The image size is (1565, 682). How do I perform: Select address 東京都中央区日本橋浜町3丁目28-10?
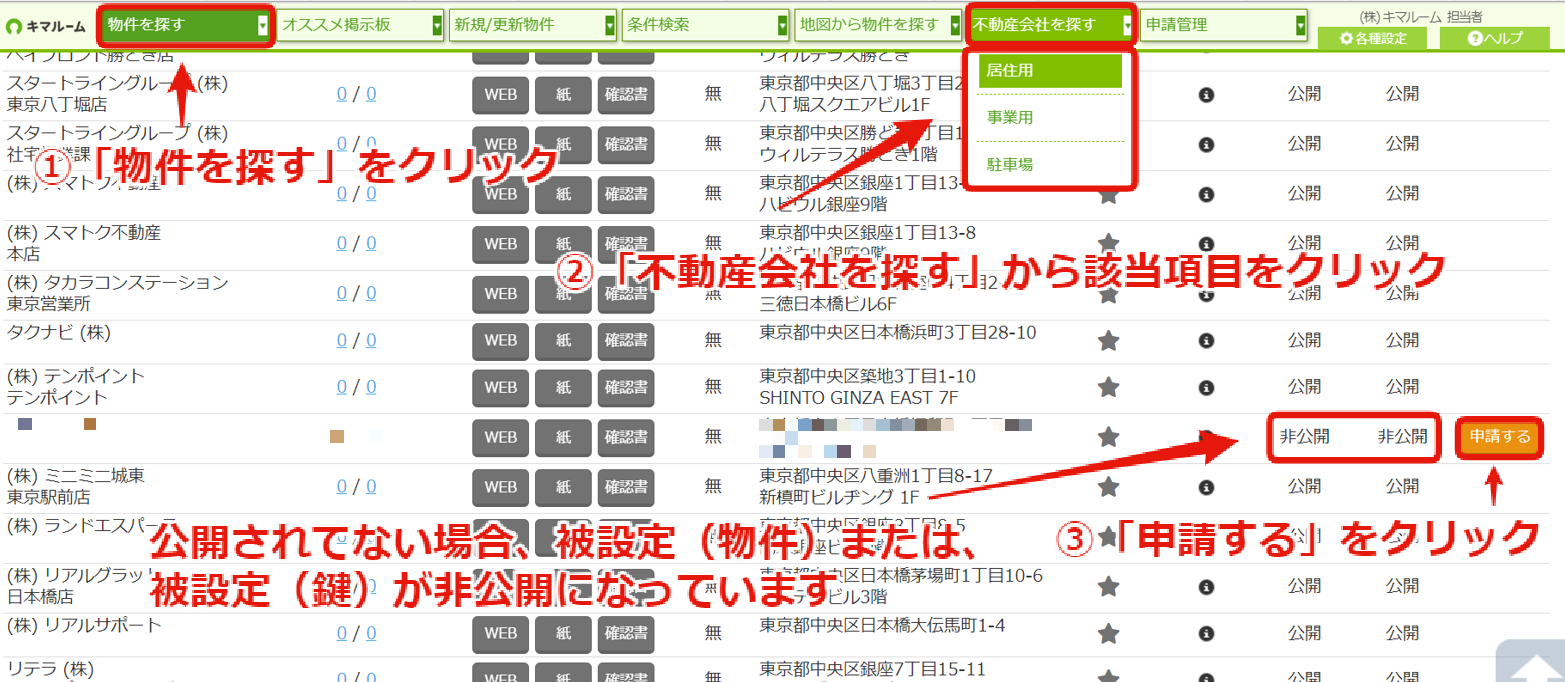click(898, 332)
